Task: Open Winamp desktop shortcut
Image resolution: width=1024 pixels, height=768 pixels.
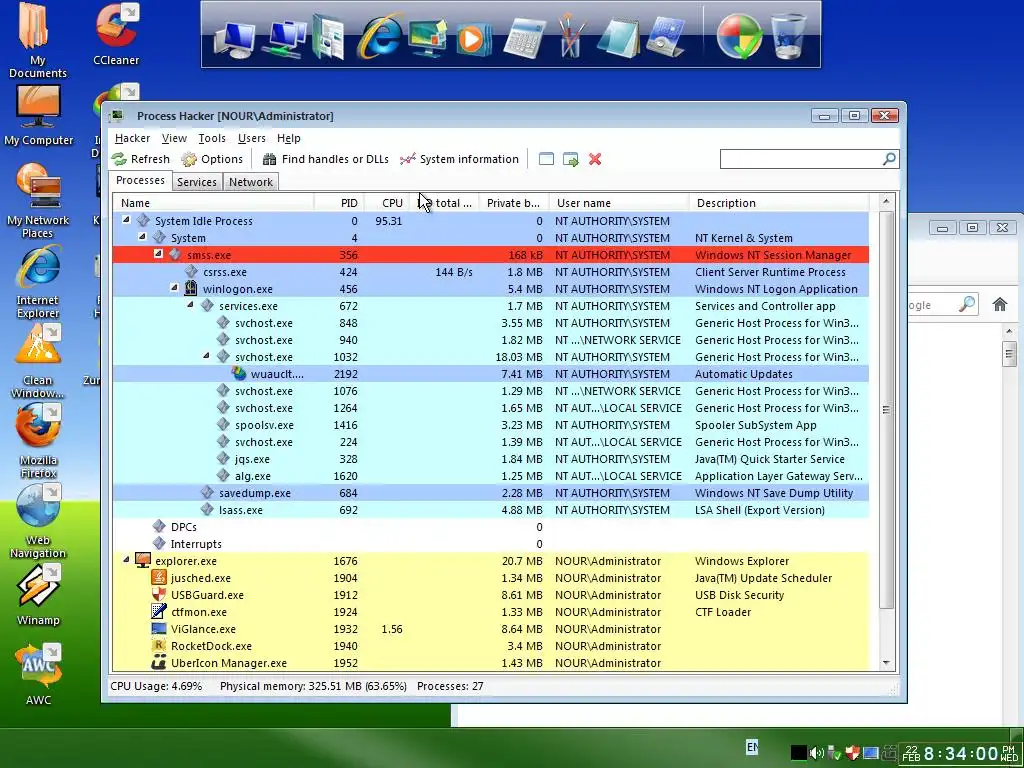Action: tap(38, 594)
